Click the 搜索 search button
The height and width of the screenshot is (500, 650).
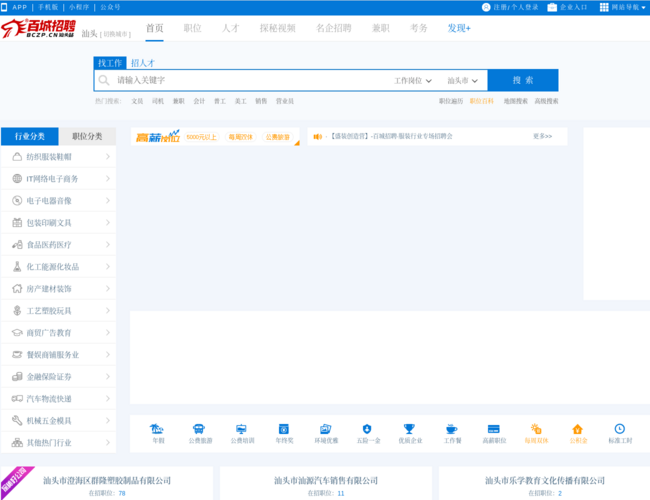pyautogui.click(x=523, y=80)
